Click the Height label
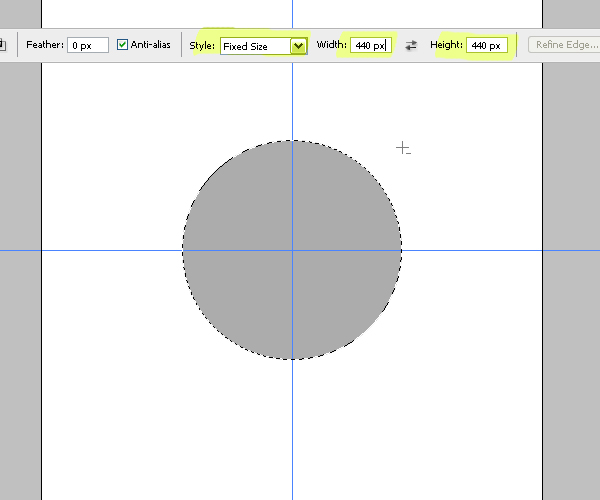The height and width of the screenshot is (500, 600). coord(447,45)
